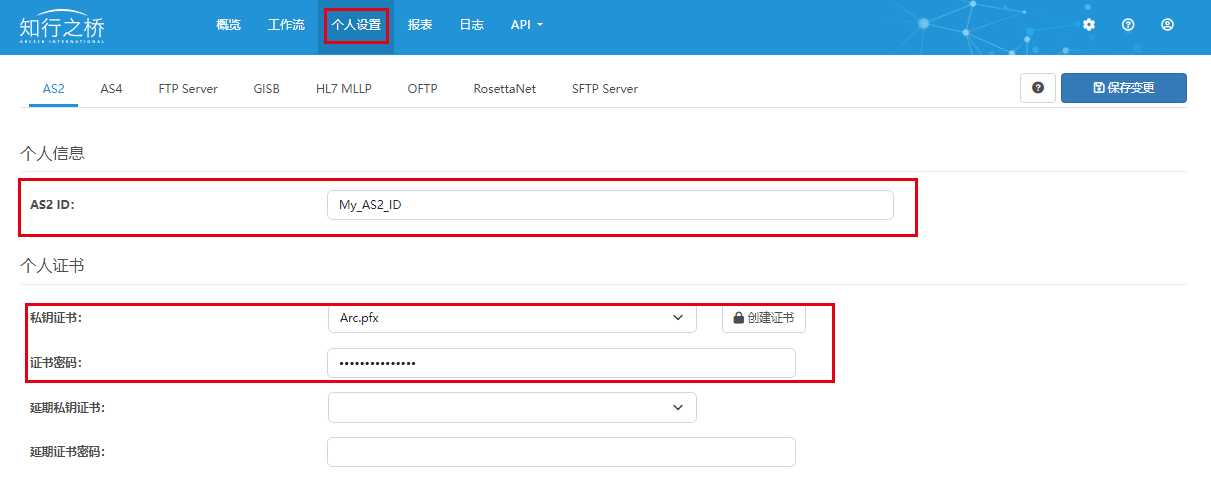
Task: Select the RosettaNet tab
Action: click(x=504, y=89)
